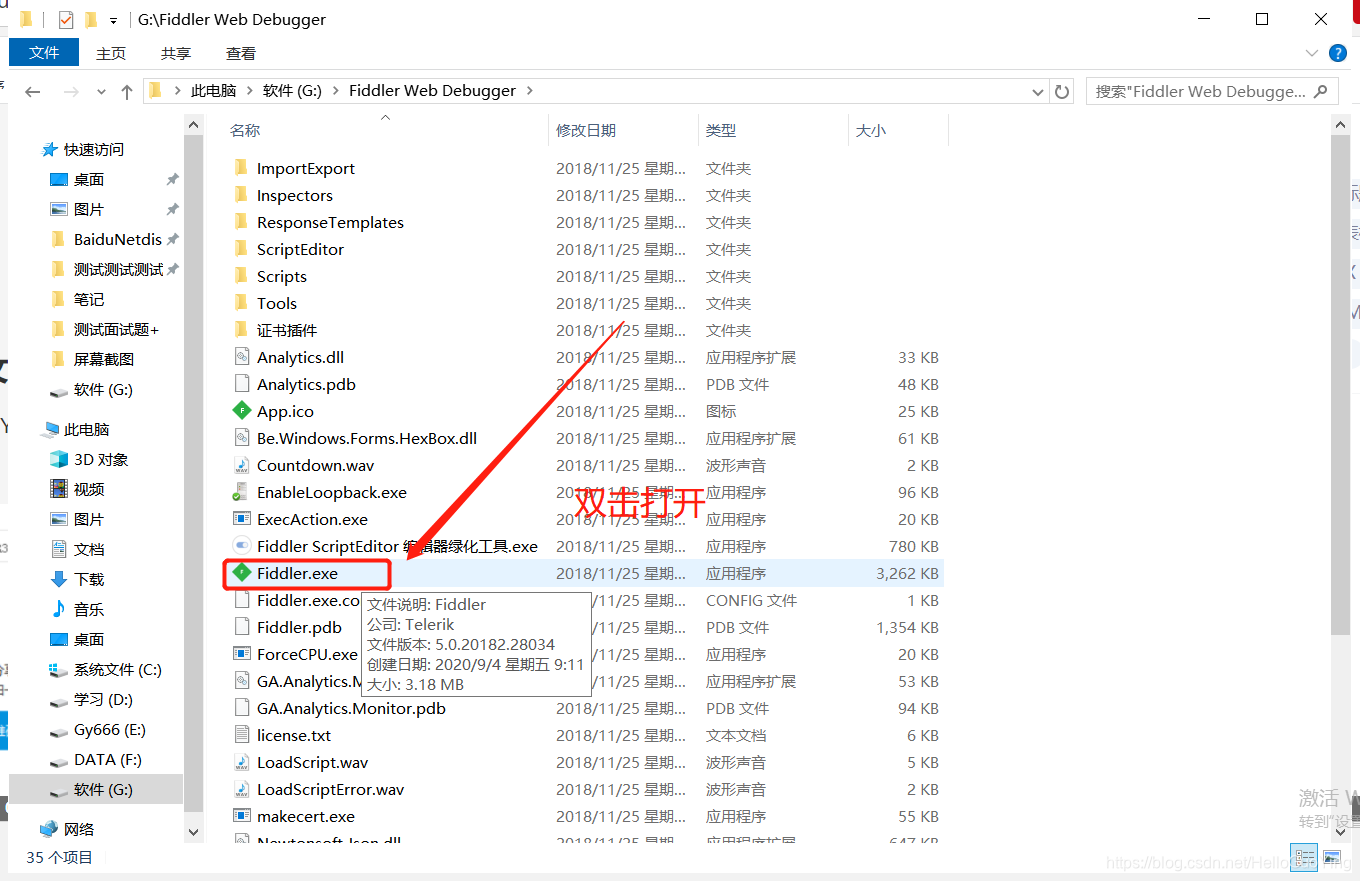Select makecert.exe file
This screenshot has height=881, width=1360.
[x=305, y=816]
